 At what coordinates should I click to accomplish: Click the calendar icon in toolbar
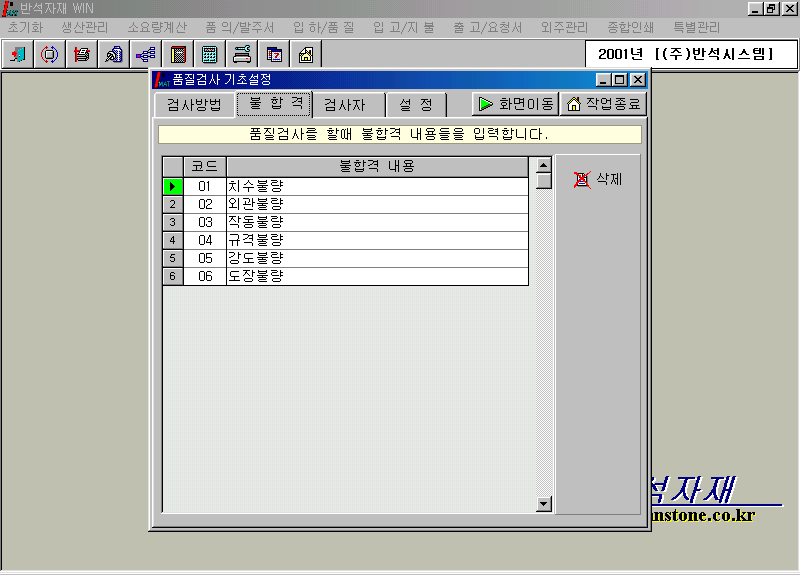pos(274,55)
